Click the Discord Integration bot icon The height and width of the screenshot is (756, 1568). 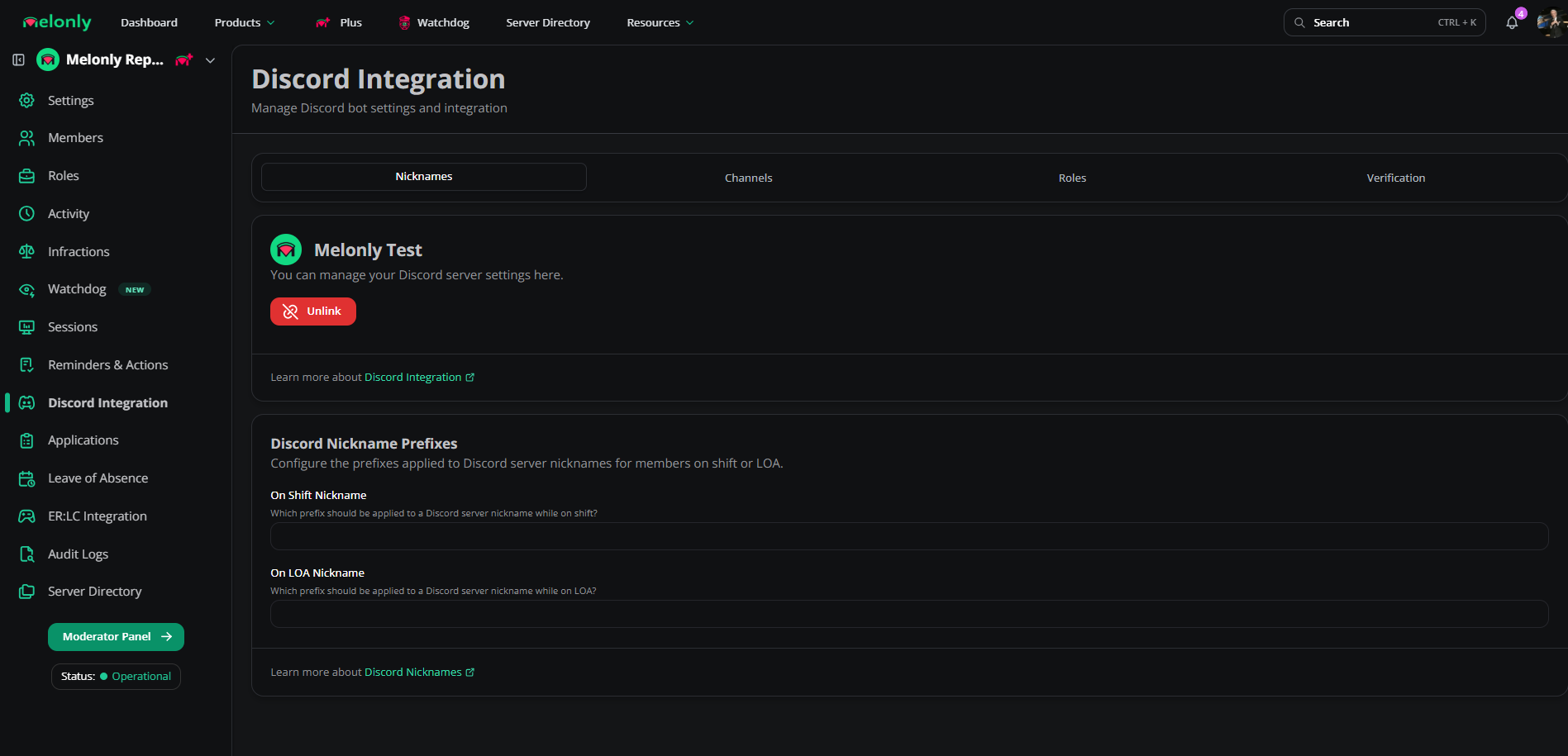(x=27, y=402)
